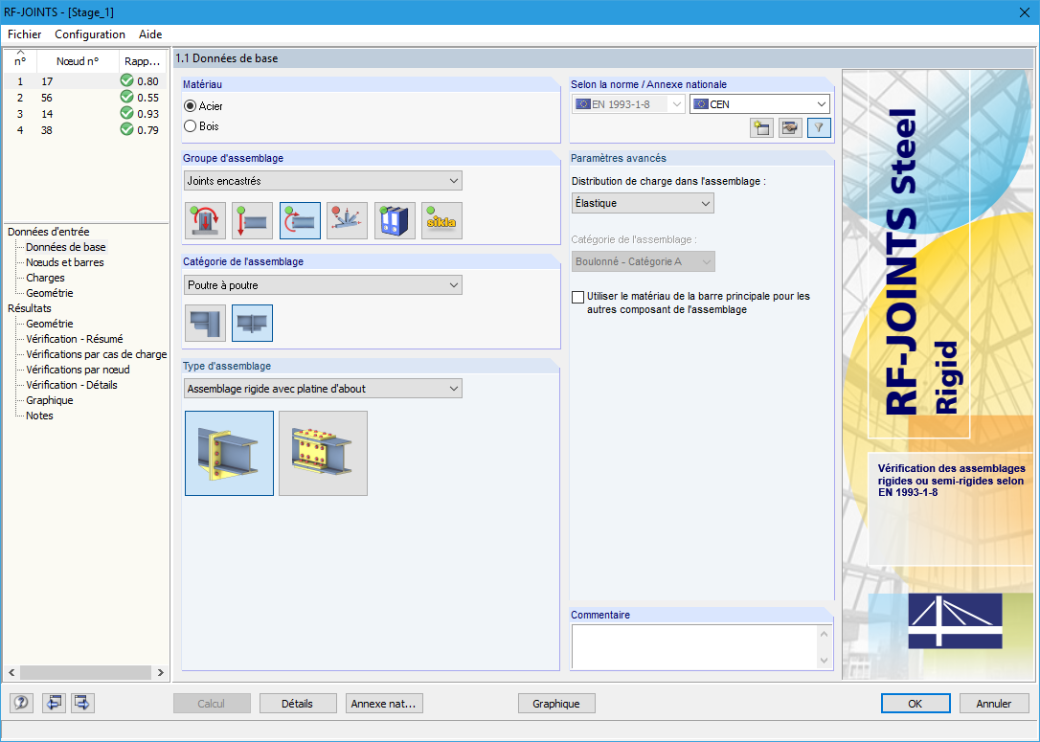Click the Détails button
The height and width of the screenshot is (742, 1040).
point(297,704)
